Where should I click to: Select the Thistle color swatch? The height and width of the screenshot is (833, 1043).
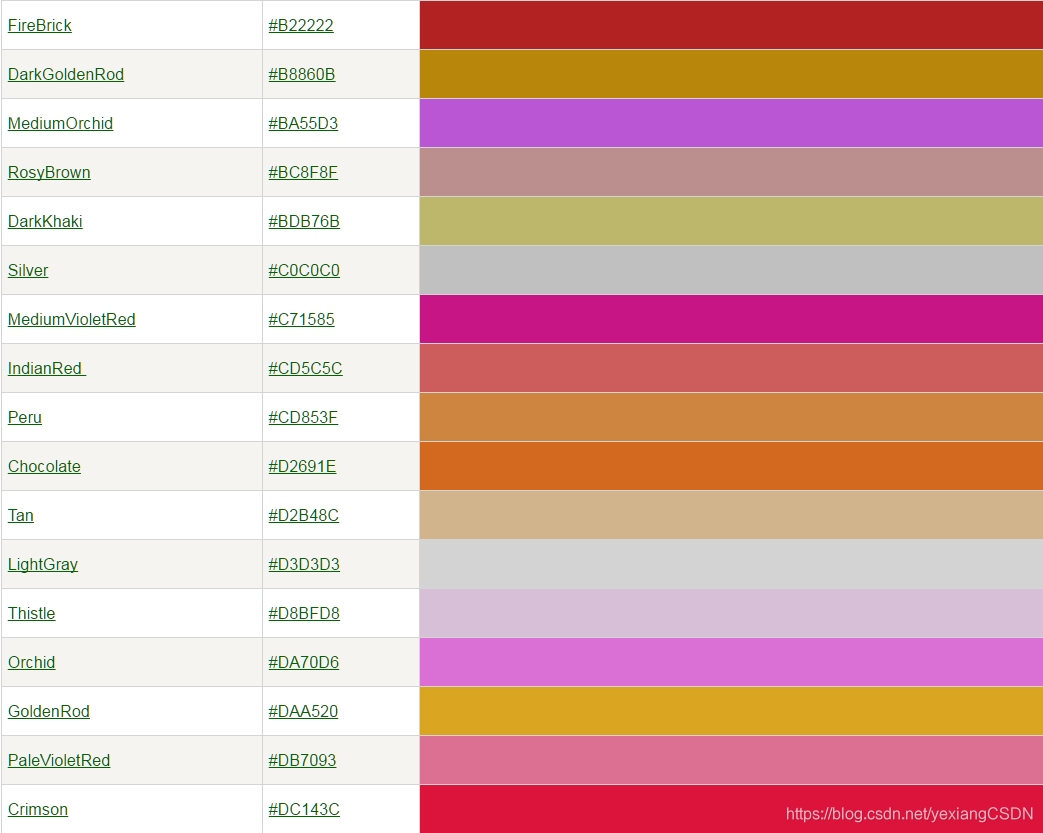[x=731, y=613]
